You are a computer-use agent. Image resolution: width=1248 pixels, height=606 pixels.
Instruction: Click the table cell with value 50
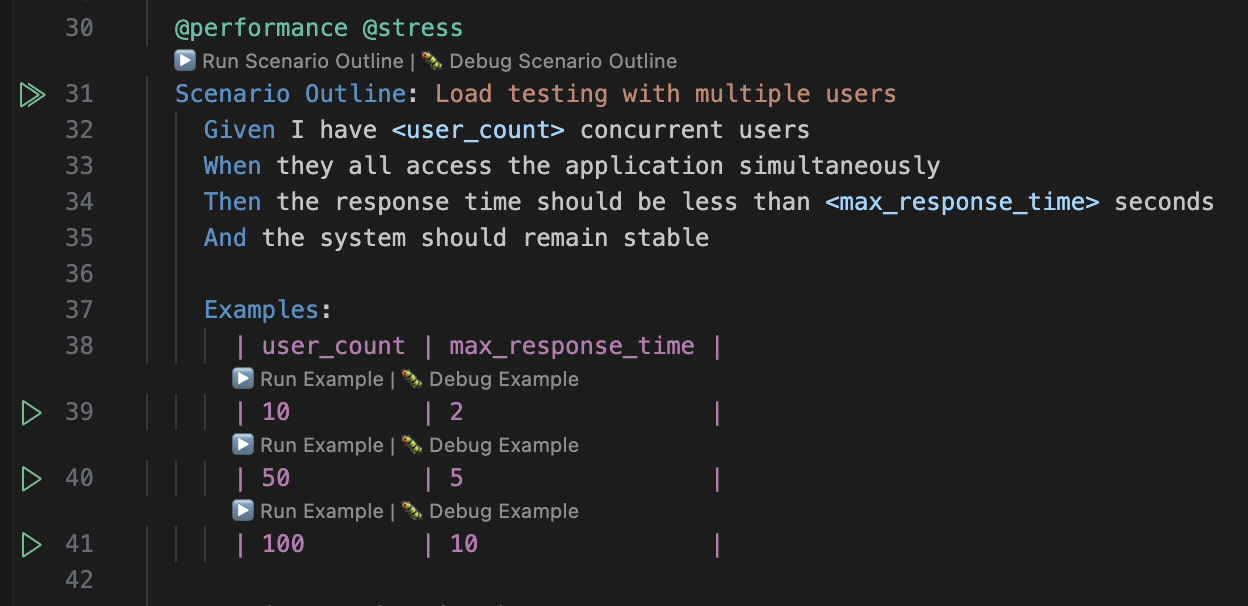[x=276, y=478]
